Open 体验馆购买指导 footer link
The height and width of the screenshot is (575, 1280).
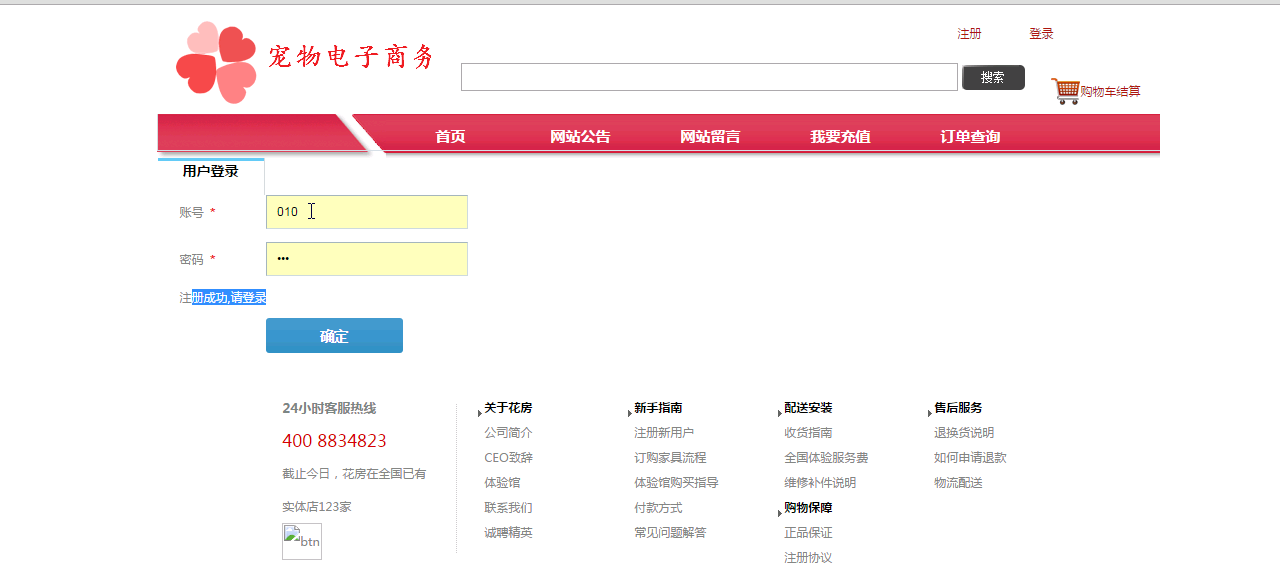click(676, 483)
